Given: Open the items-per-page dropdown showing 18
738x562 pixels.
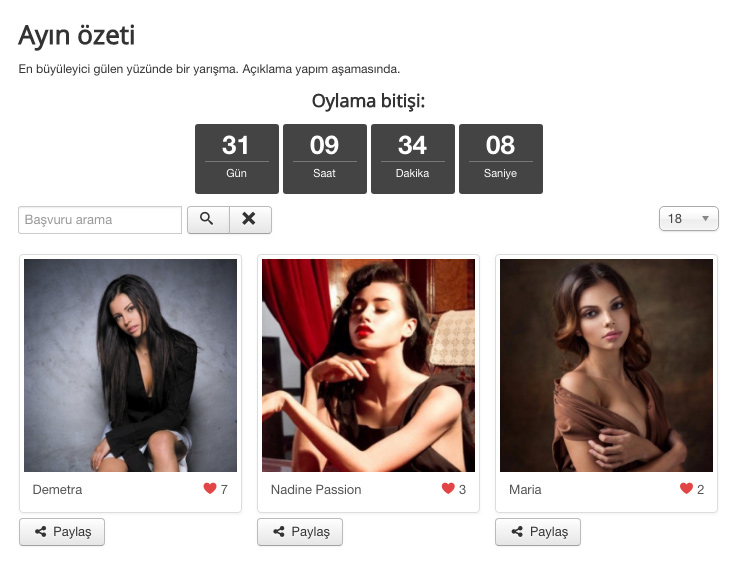Looking at the screenshot, I should click(688, 219).
